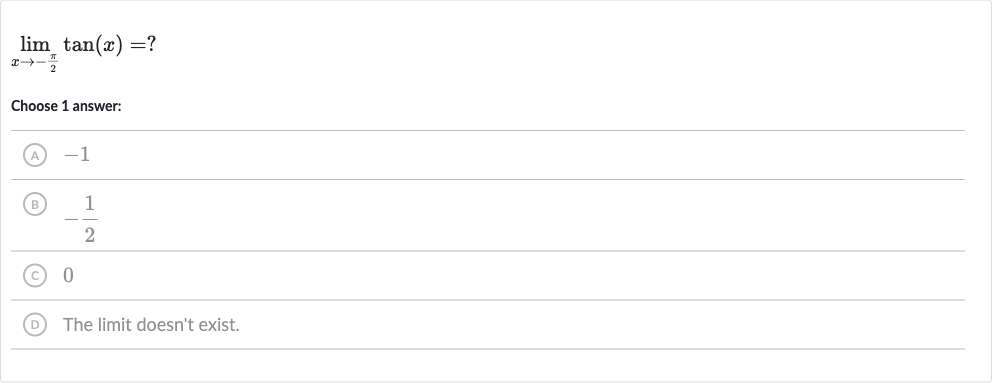Click the "tan(x)" expression
The height and width of the screenshot is (383, 992).
(93, 45)
